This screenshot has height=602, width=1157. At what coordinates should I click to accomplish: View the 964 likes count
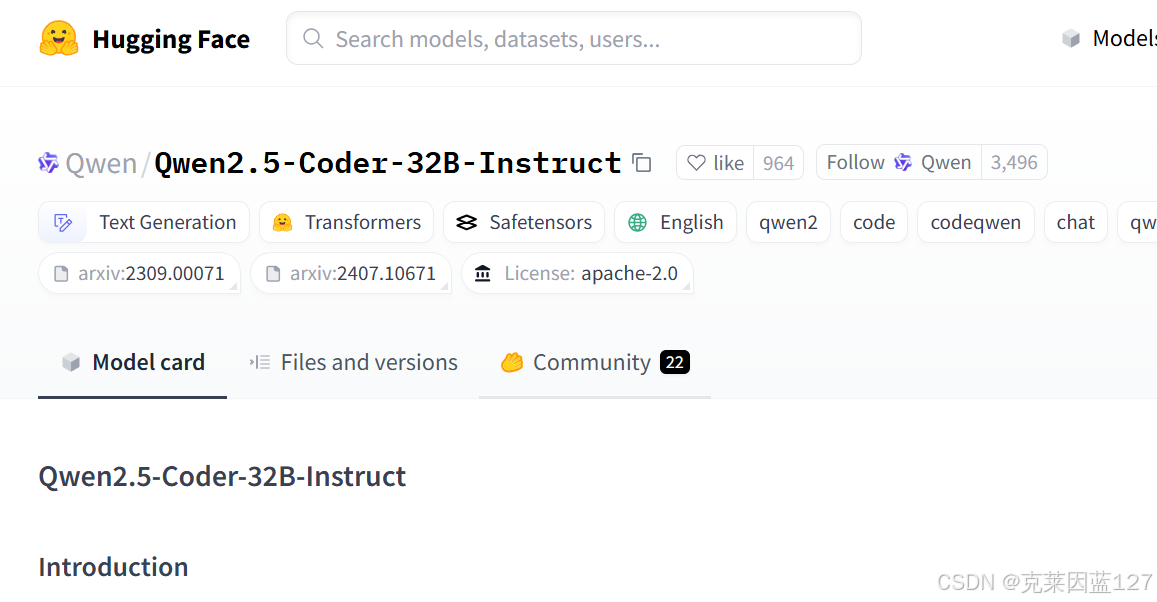(x=778, y=162)
